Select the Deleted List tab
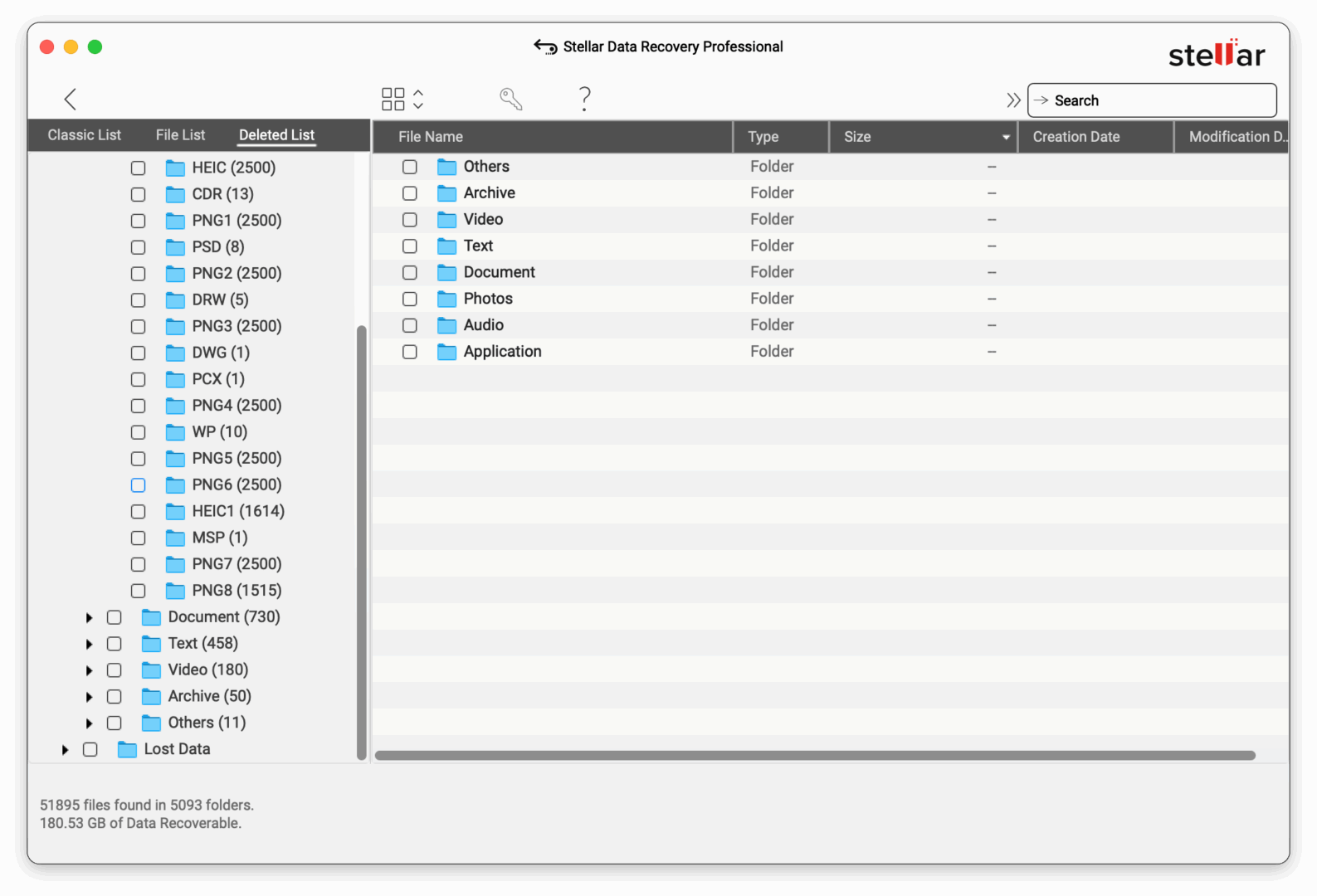Image resolution: width=1317 pixels, height=896 pixels. pyautogui.click(x=277, y=135)
